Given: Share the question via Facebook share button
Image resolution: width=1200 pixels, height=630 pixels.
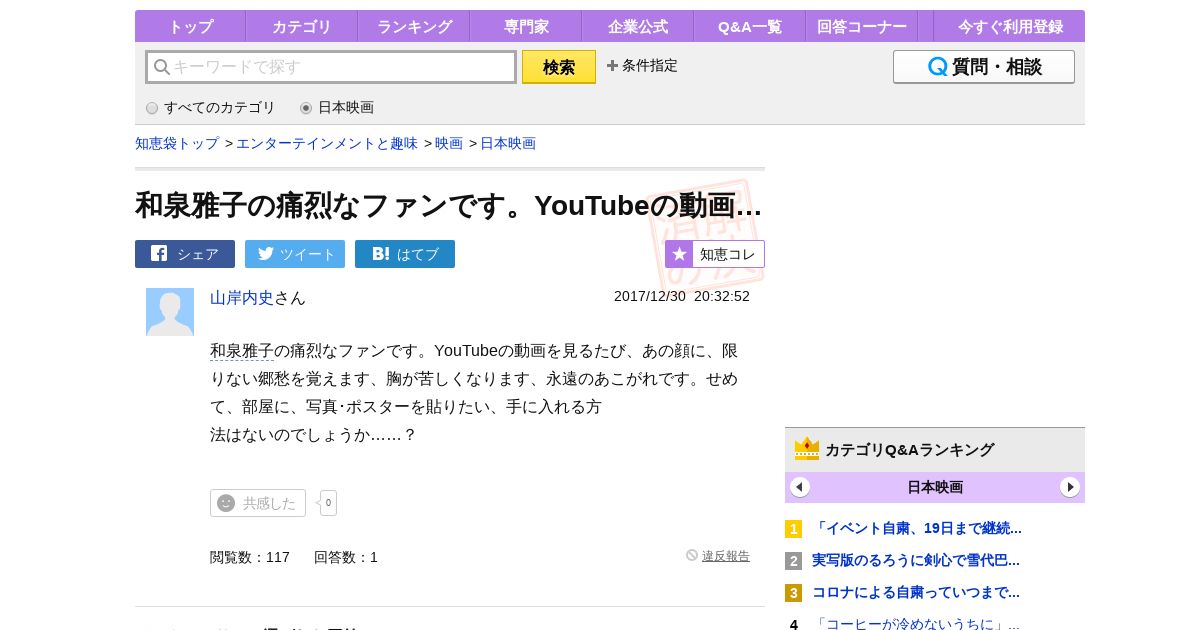Looking at the screenshot, I should pos(185,254).
